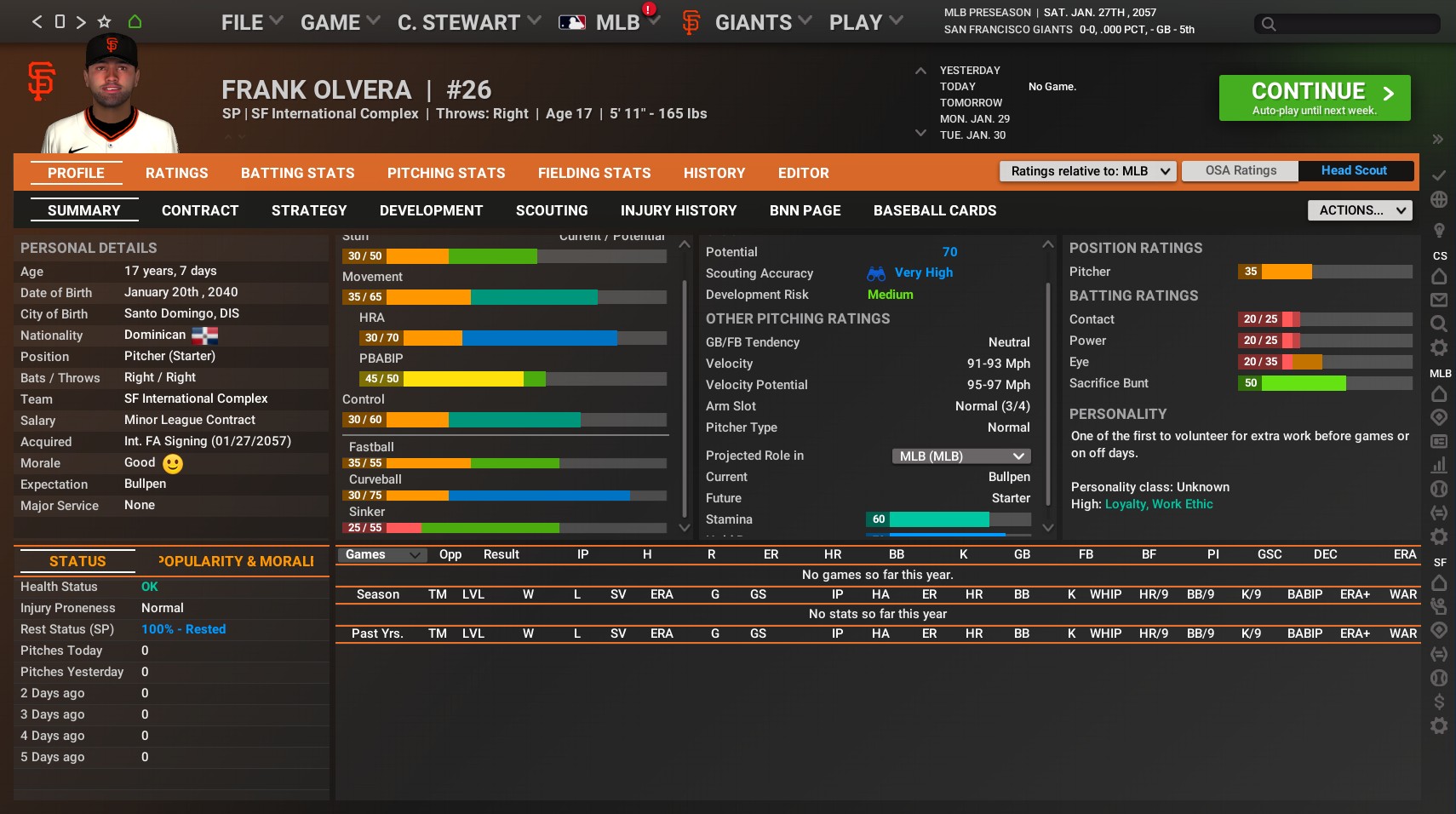Open the mail envelope icon in the right sidebar
The width and height of the screenshot is (1456, 814).
point(1439,300)
